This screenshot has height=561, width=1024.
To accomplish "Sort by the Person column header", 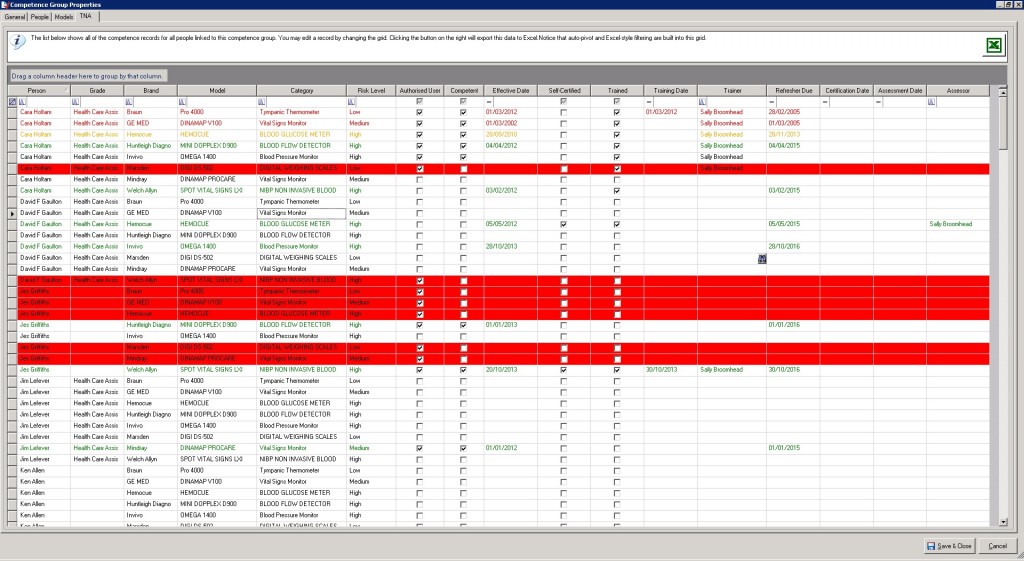I will 39,91.
